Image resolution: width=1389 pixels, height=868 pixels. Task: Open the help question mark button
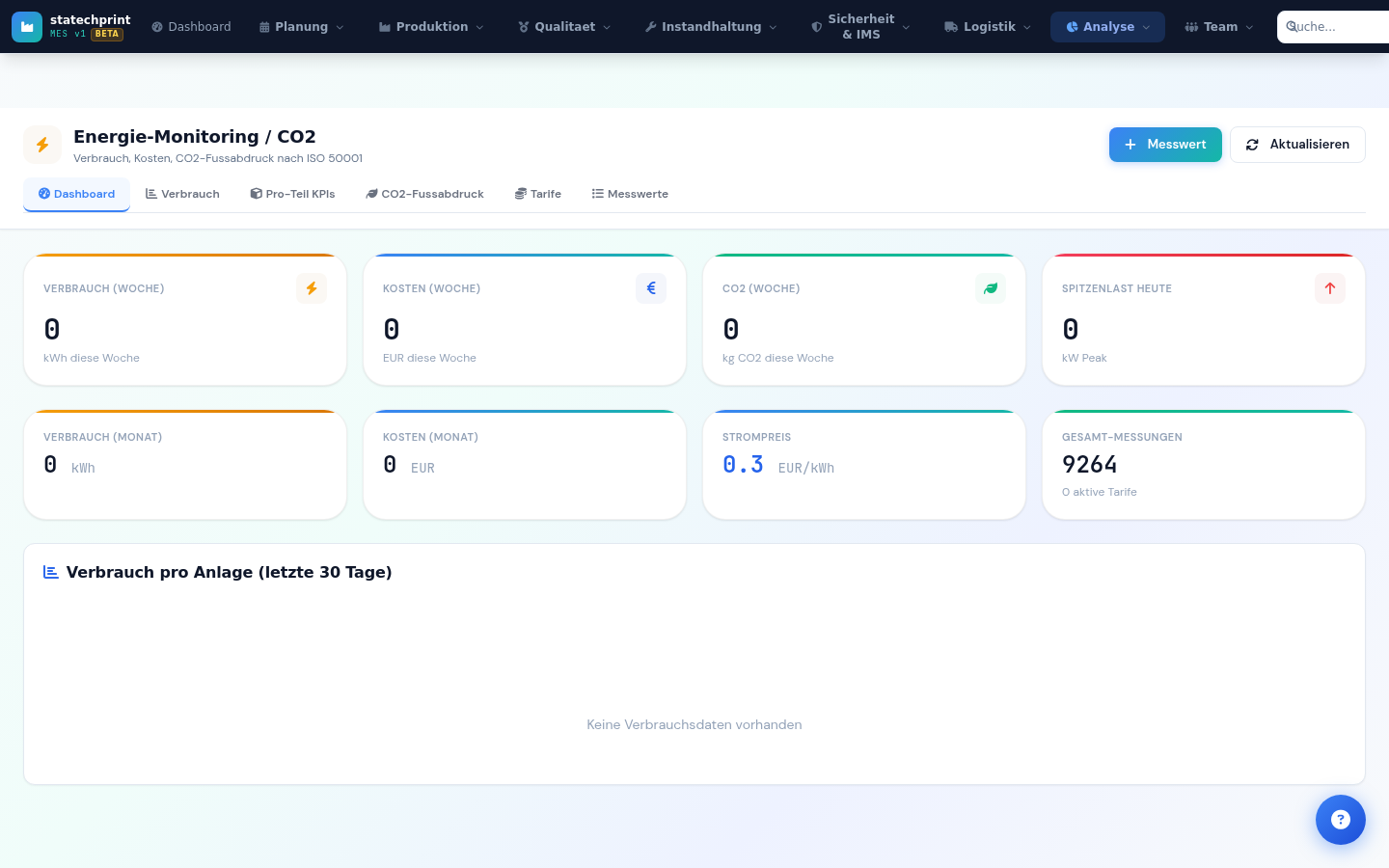click(x=1341, y=820)
